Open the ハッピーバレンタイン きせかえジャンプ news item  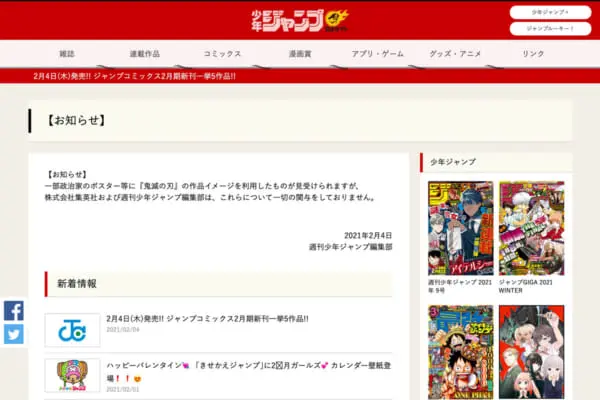pyautogui.click(x=249, y=372)
